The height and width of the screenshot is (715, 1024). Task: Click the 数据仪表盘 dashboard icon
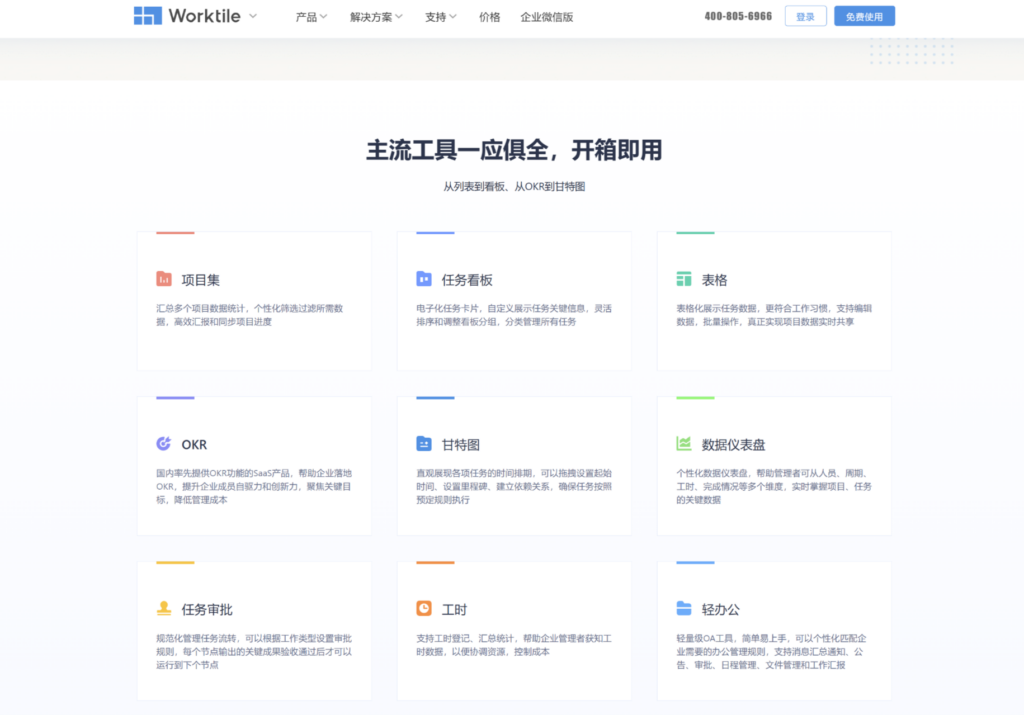pyautogui.click(x=684, y=444)
